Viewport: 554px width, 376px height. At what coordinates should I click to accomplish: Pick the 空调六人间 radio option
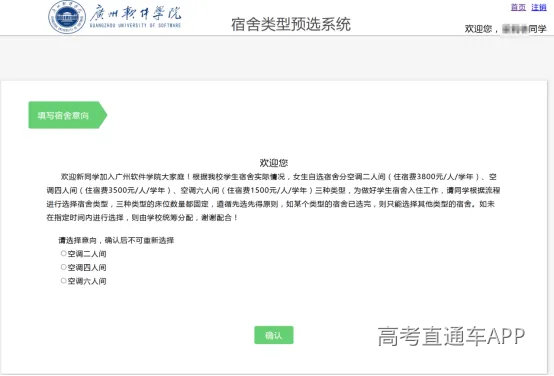tap(64, 281)
